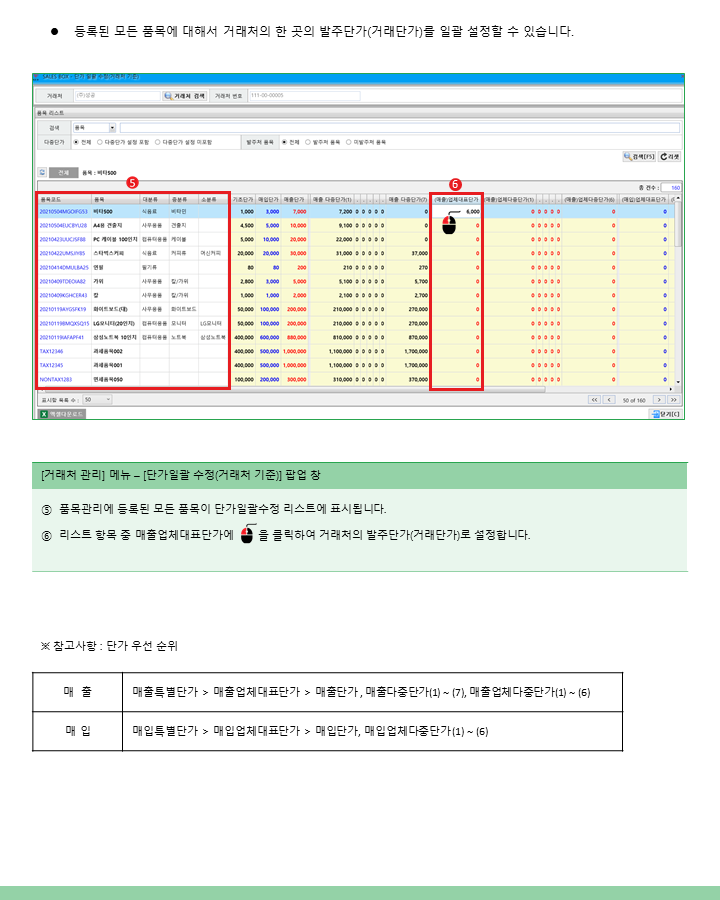Image resolution: width=720 pixels, height=900 pixels.
Task: Select 다중단가 전체 radio button
Action: (76, 142)
